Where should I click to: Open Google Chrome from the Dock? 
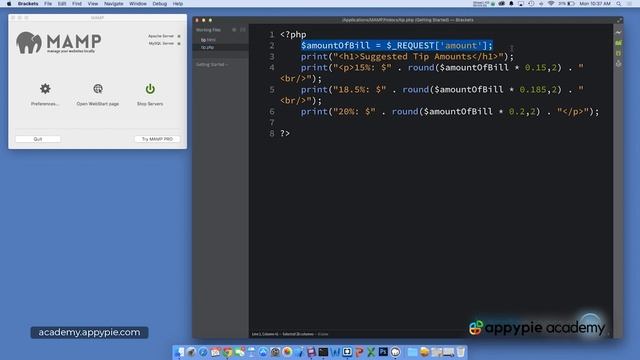[x=227, y=352]
